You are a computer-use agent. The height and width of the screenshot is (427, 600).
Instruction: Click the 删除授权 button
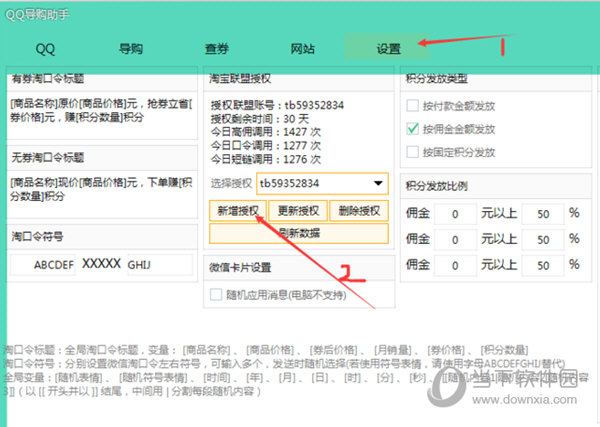point(359,210)
